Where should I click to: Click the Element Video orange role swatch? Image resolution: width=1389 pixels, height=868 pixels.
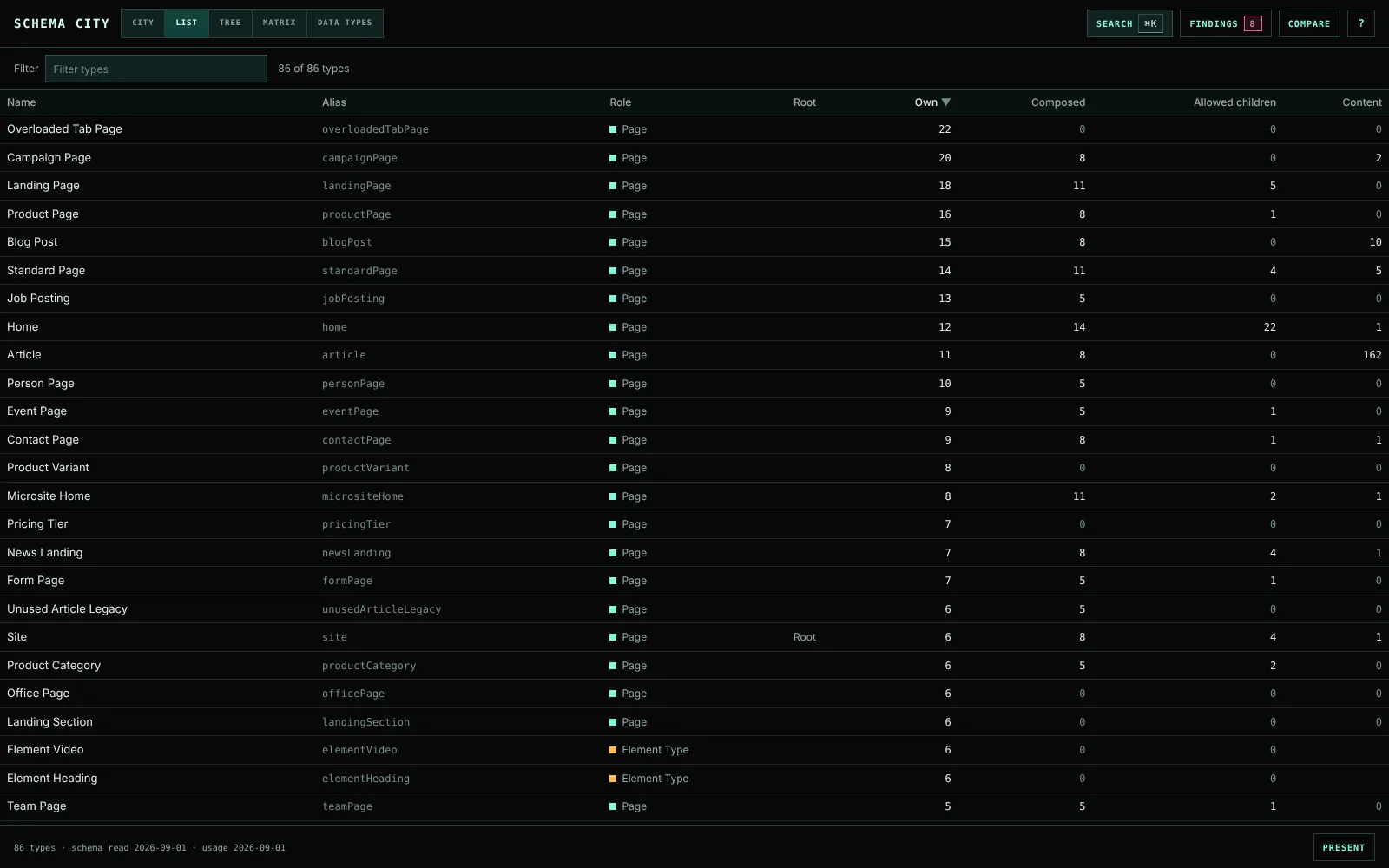[613, 750]
